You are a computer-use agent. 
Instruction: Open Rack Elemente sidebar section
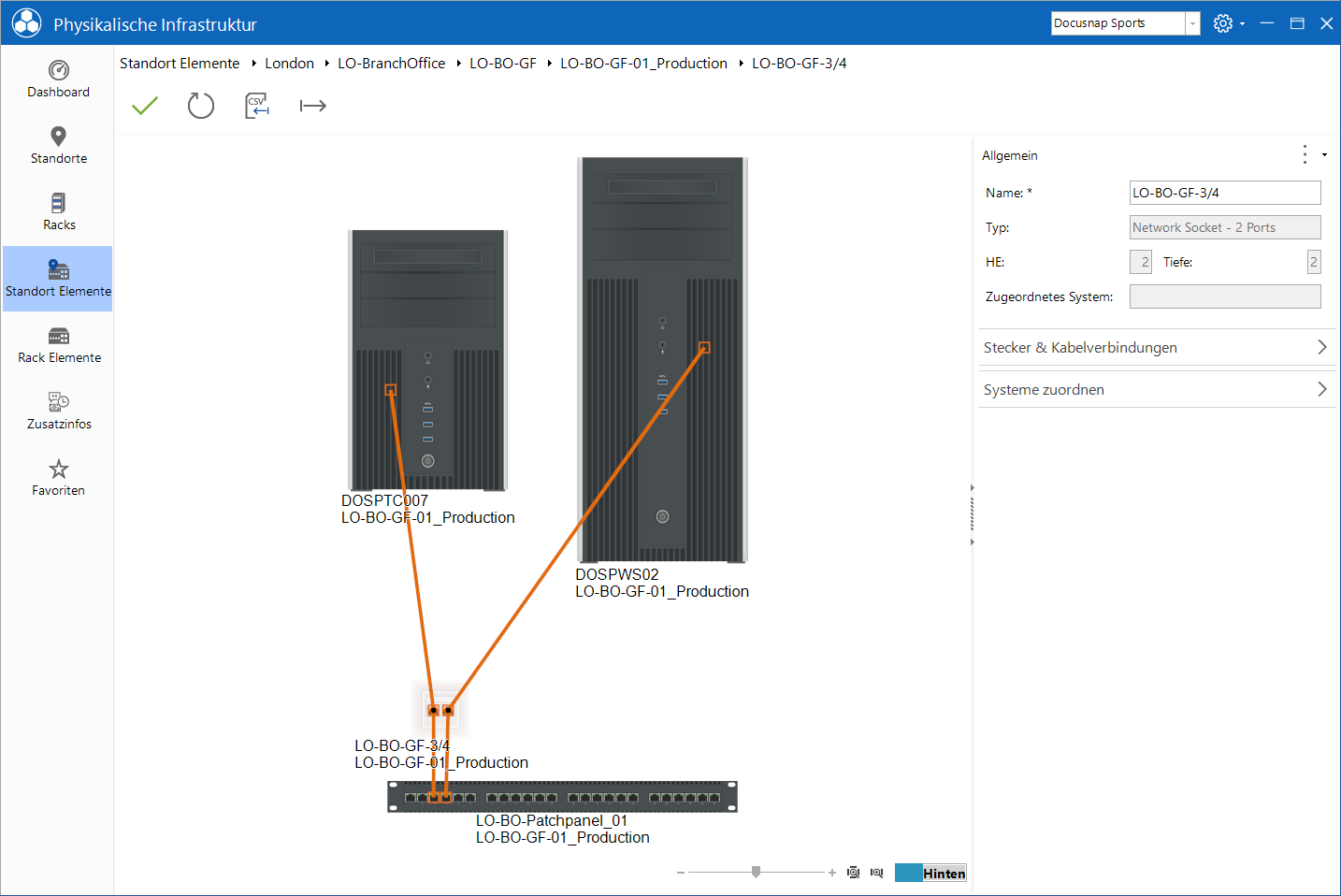[58, 345]
